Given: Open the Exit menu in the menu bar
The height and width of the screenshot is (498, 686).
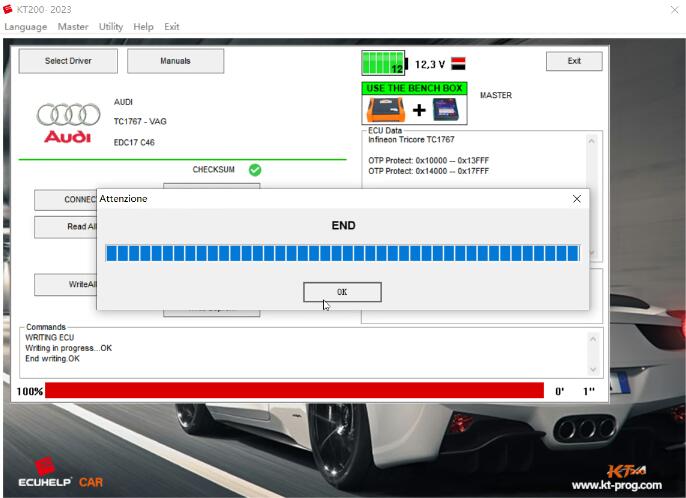Looking at the screenshot, I should (172, 27).
